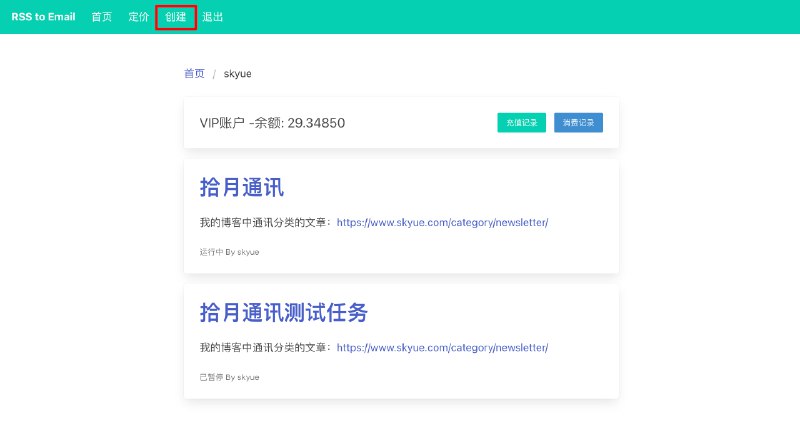
Task: Open the newsletter URL under 拾月通讯测试任务
Action: tap(442, 348)
